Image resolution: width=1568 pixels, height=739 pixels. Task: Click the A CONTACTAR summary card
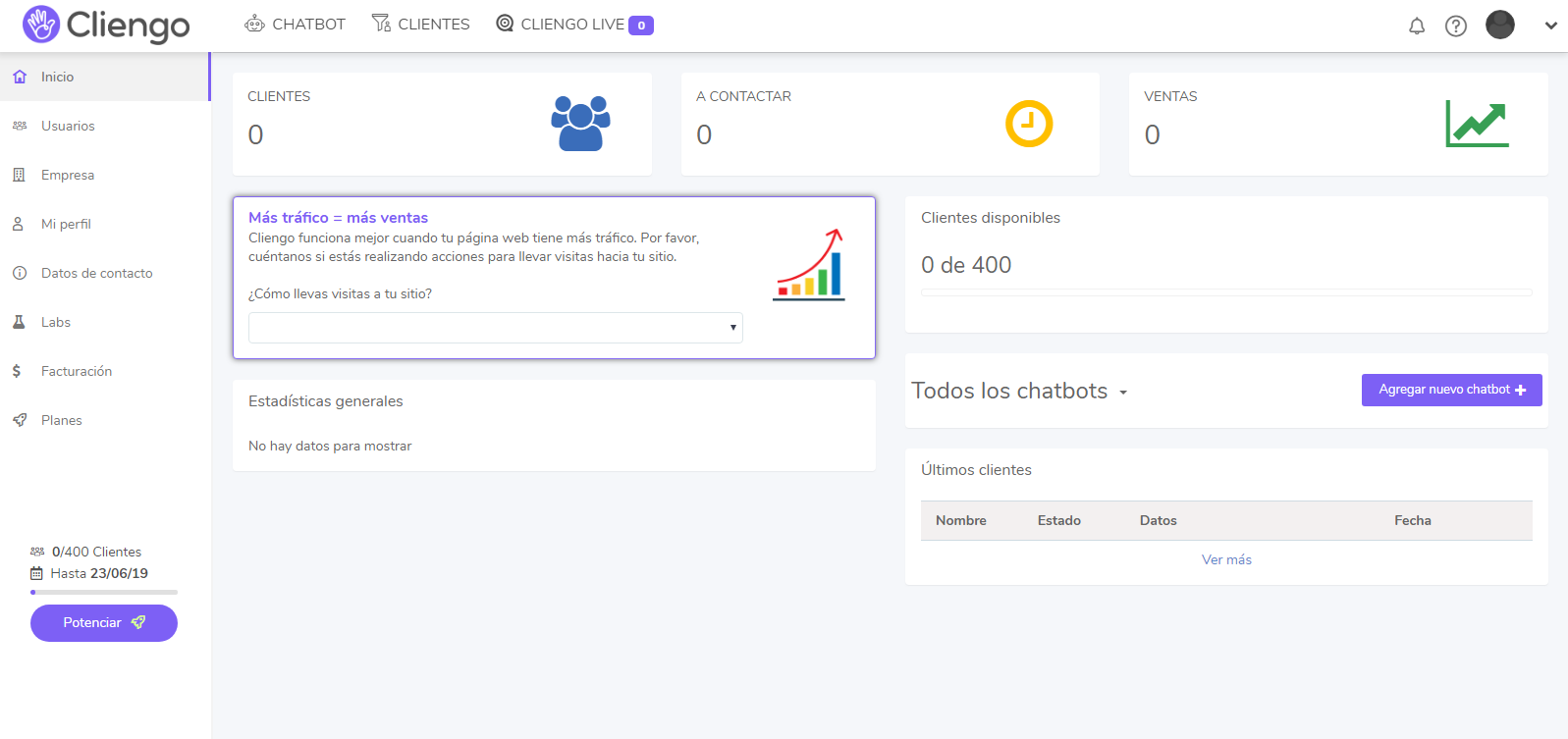[x=891, y=124]
